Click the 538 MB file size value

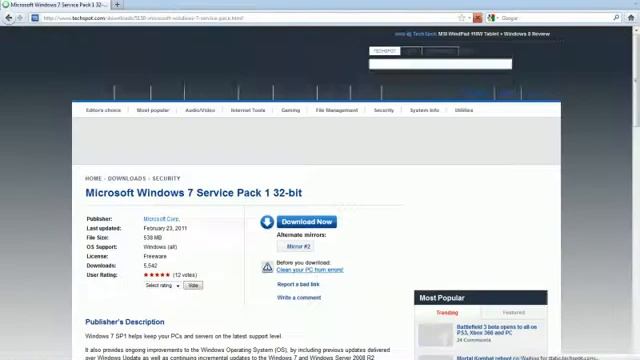click(x=153, y=238)
